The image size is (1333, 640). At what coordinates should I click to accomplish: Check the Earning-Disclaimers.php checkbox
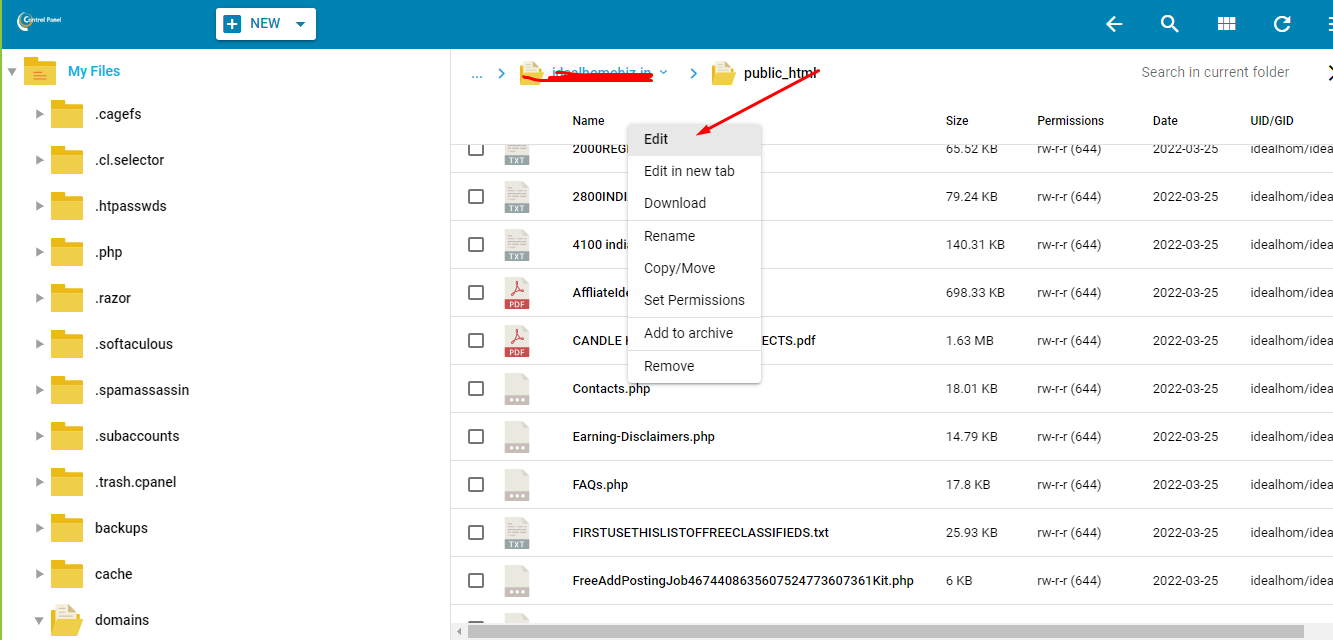coord(476,436)
